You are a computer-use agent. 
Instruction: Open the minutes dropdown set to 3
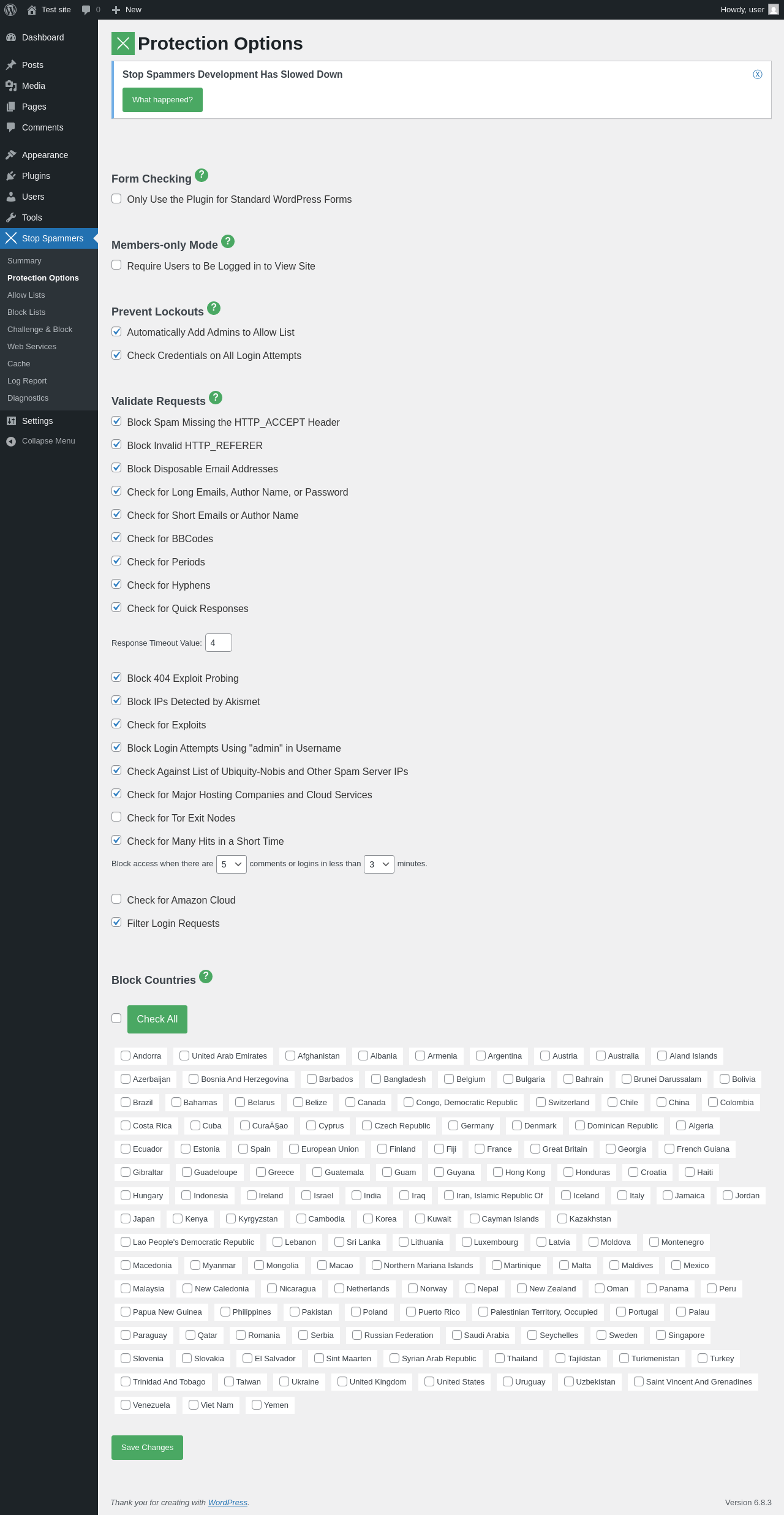379,864
